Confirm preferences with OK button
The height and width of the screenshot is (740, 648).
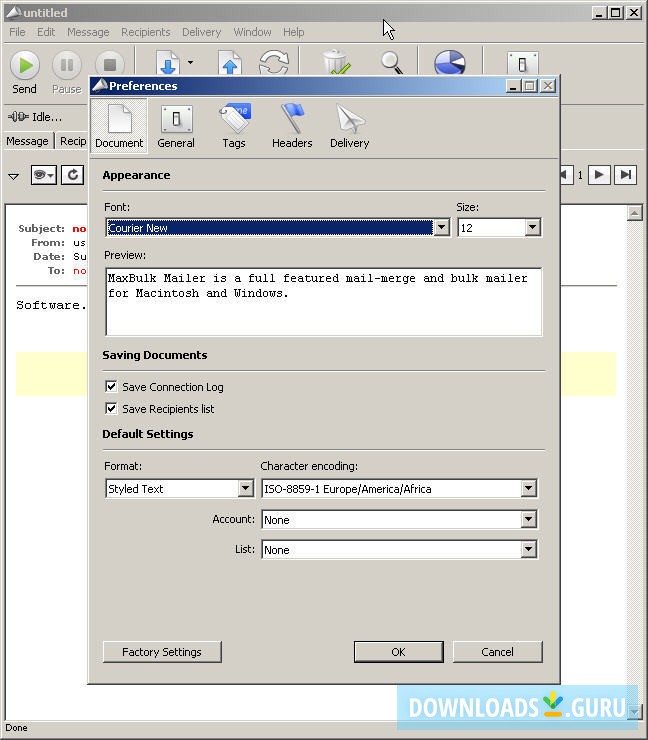click(x=398, y=652)
